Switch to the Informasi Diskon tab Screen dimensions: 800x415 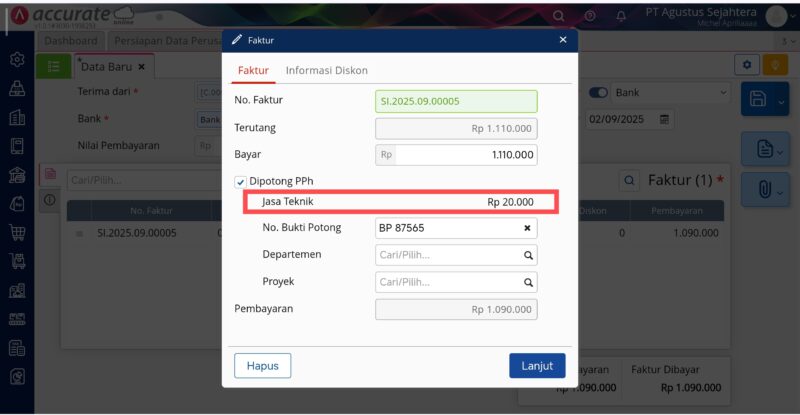326,71
